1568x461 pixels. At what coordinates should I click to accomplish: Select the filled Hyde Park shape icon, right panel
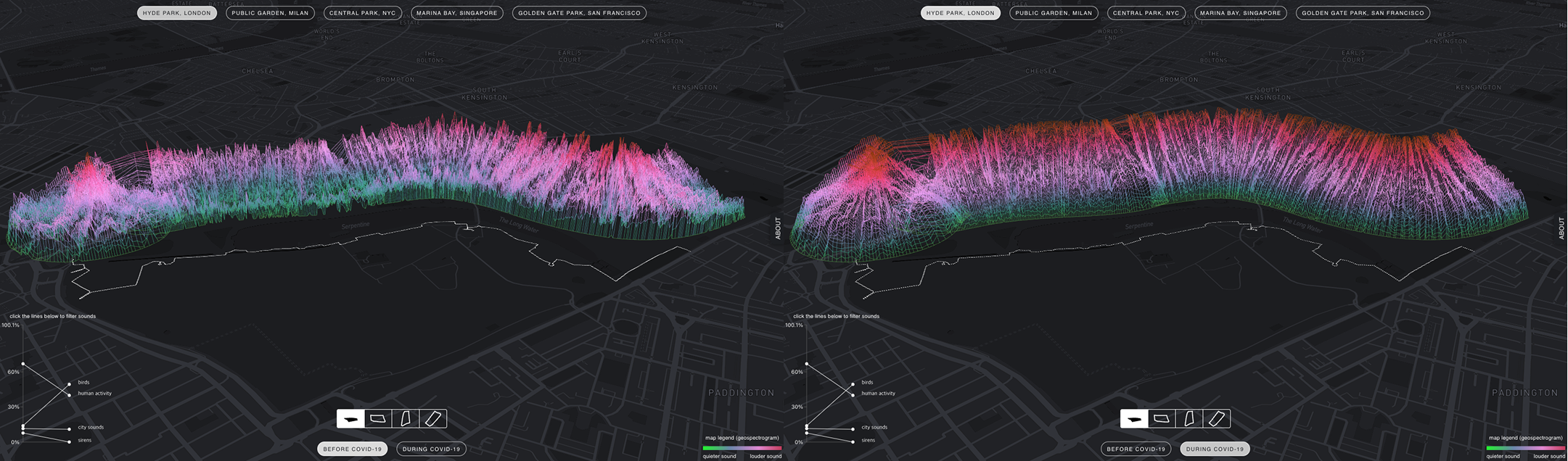click(1134, 419)
